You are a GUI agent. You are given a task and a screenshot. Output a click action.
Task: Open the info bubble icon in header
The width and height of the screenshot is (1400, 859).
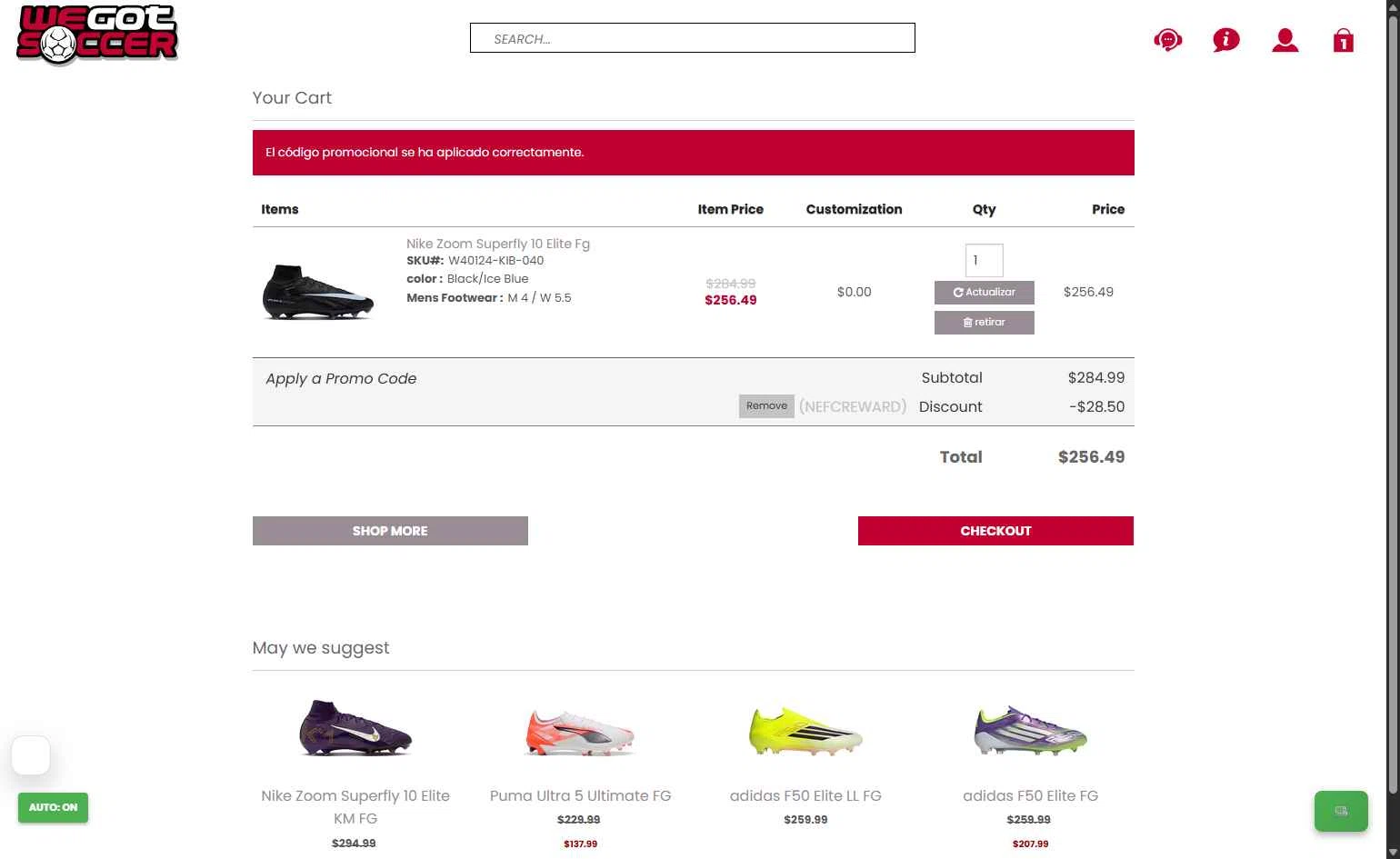(1225, 40)
